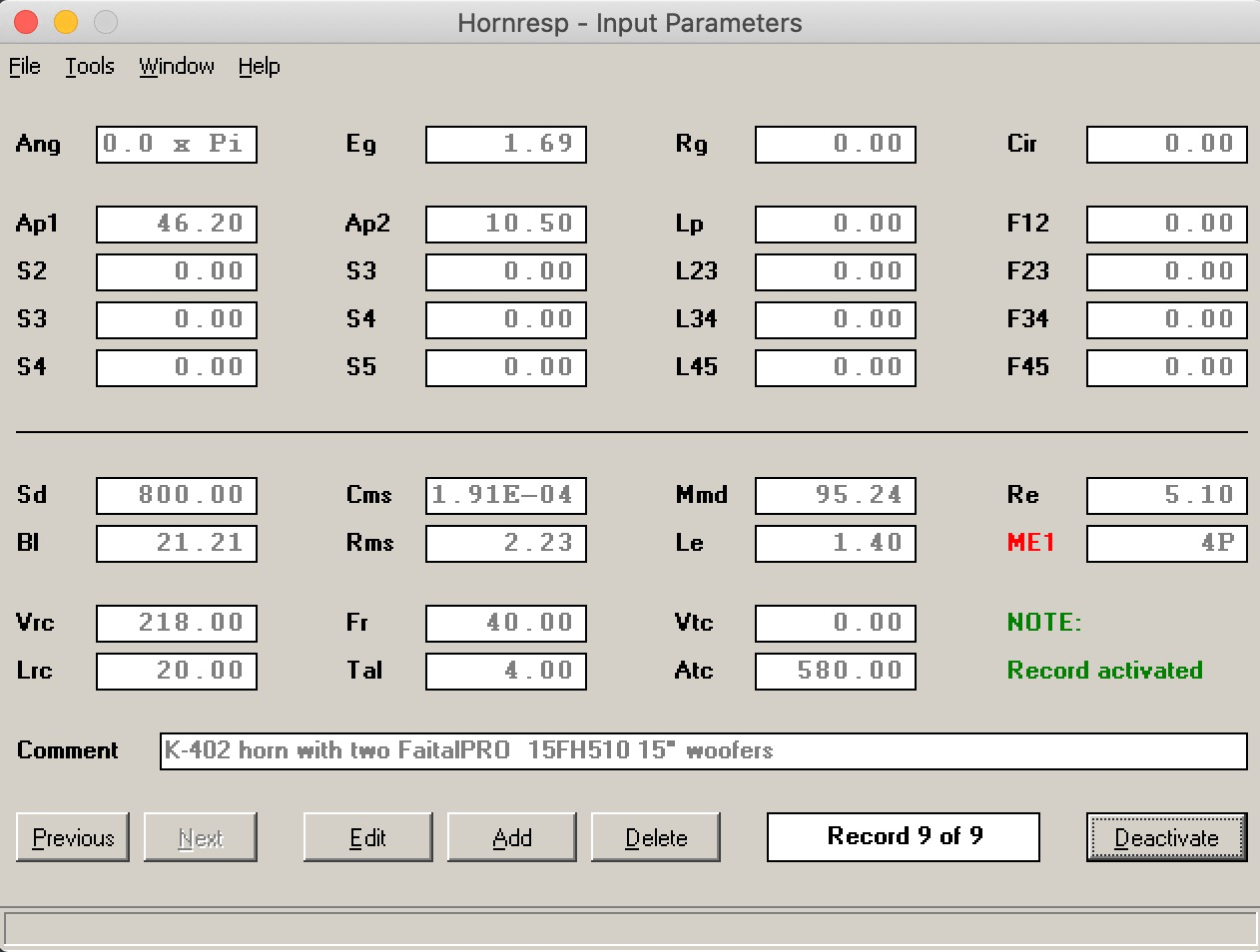Click the Comment label
The height and width of the screenshot is (952, 1260).
(x=68, y=750)
